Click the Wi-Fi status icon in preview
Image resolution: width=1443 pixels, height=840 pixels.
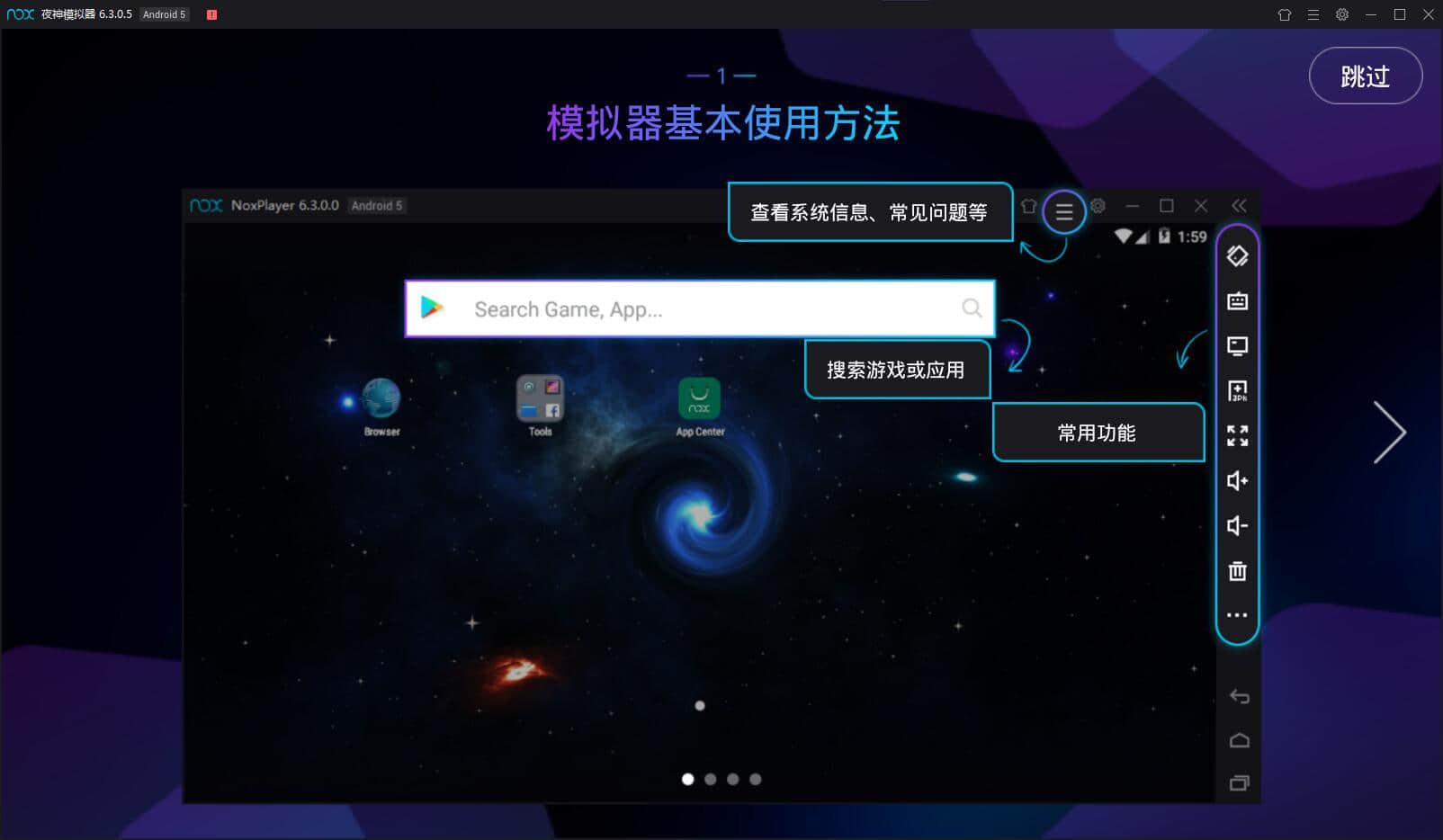[1123, 236]
